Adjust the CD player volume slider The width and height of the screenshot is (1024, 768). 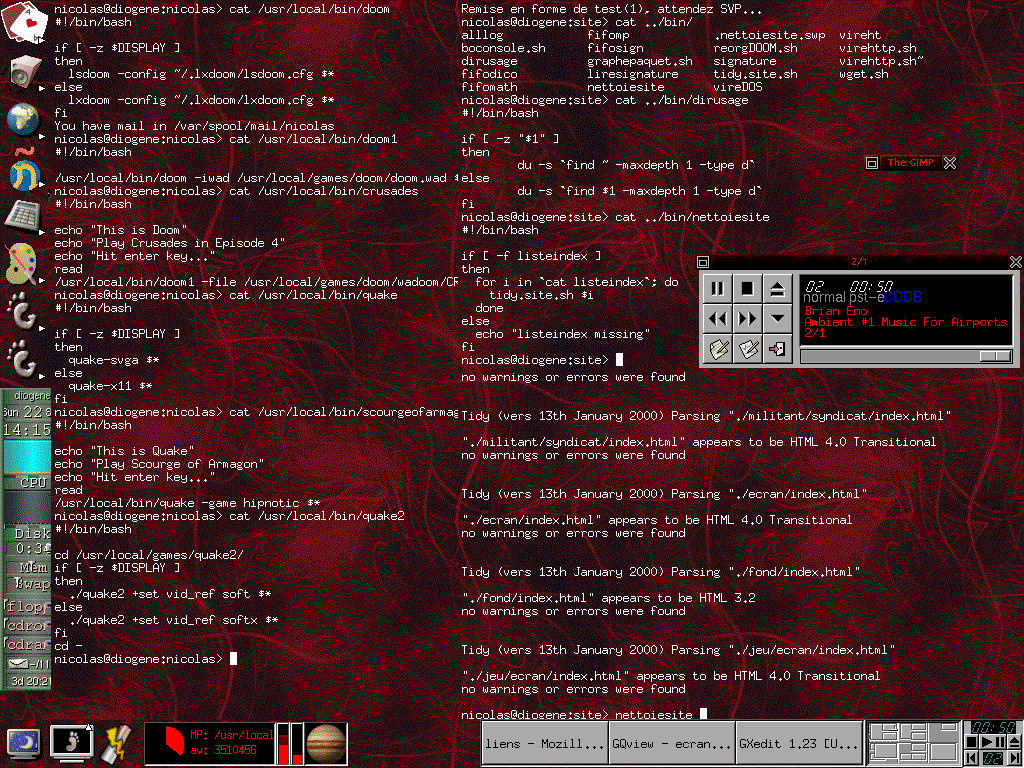tap(994, 356)
